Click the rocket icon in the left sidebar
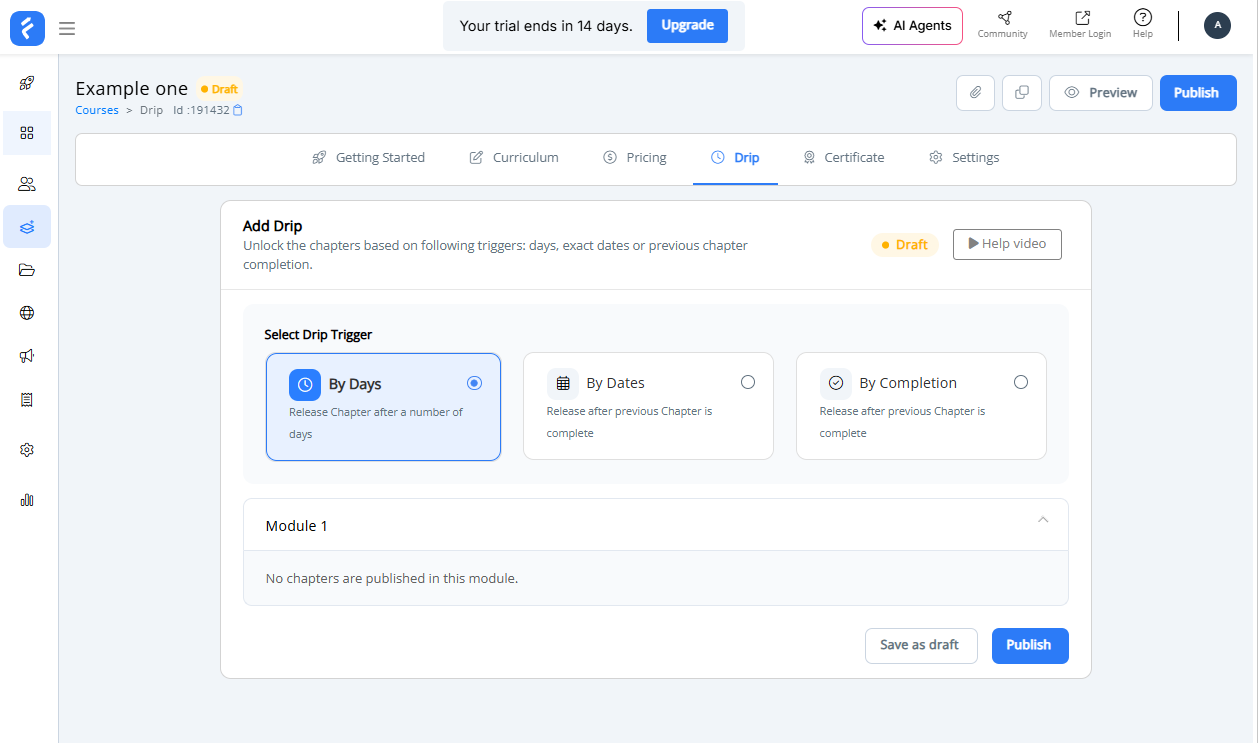The height and width of the screenshot is (743, 1260). [x=27, y=84]
